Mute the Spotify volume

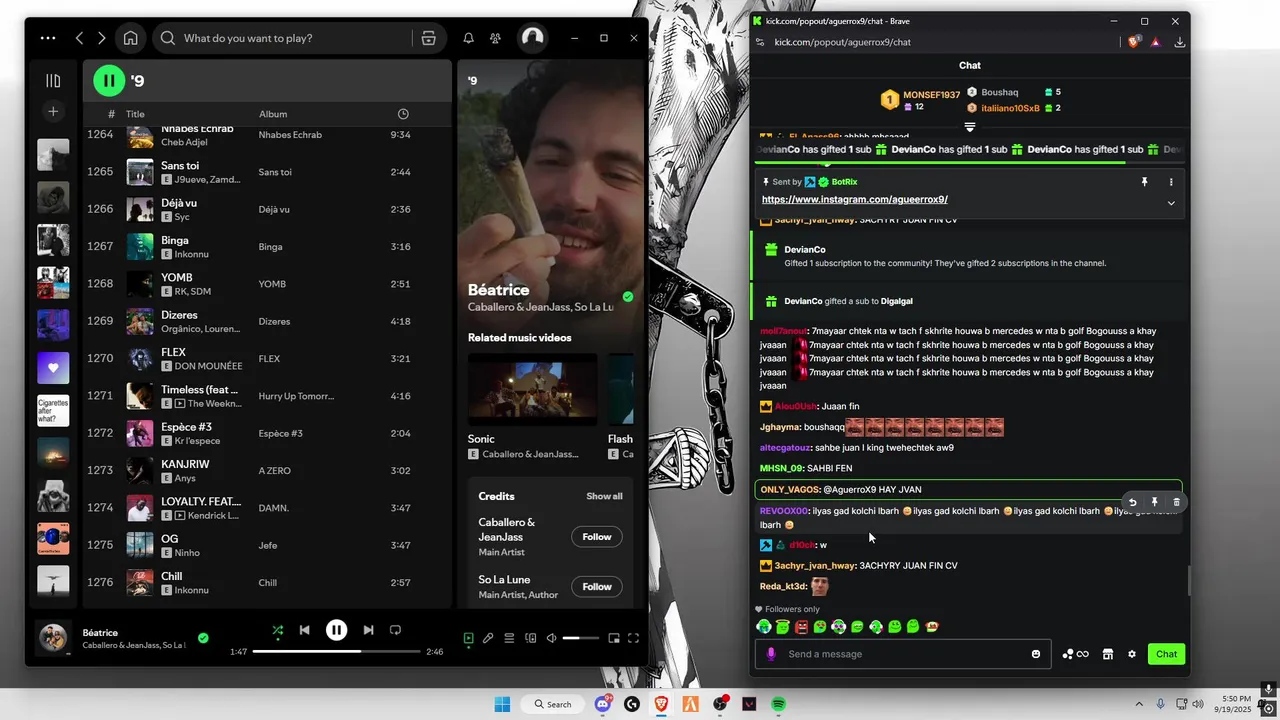(551, 638)
